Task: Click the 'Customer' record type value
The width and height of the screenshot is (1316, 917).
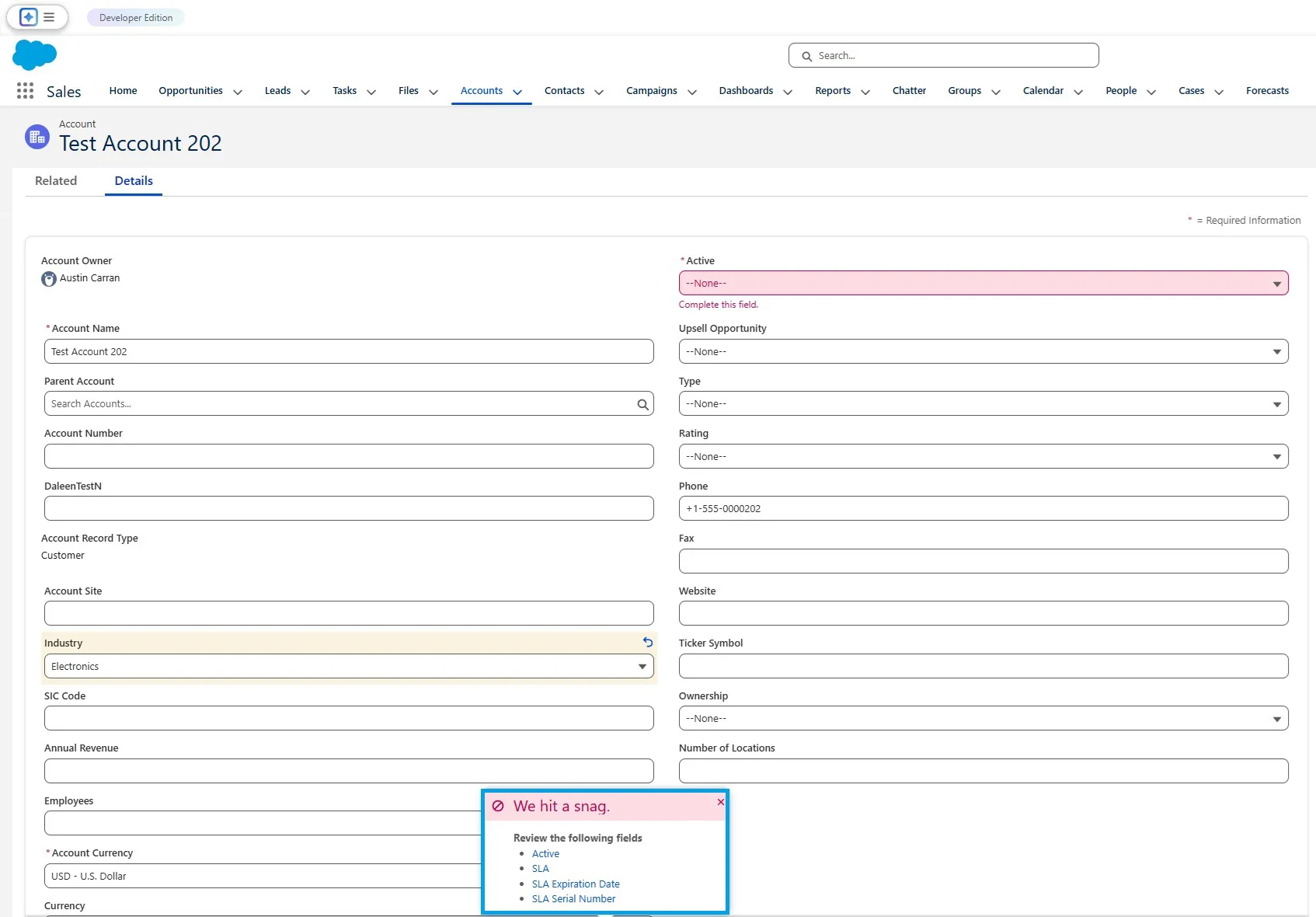Action: [63, 556]
